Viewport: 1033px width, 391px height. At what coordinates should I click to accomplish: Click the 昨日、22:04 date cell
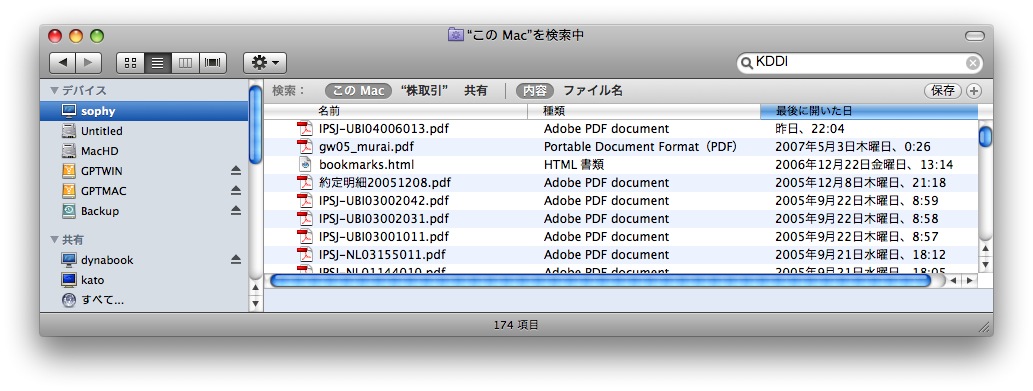(x=810, y=129)
